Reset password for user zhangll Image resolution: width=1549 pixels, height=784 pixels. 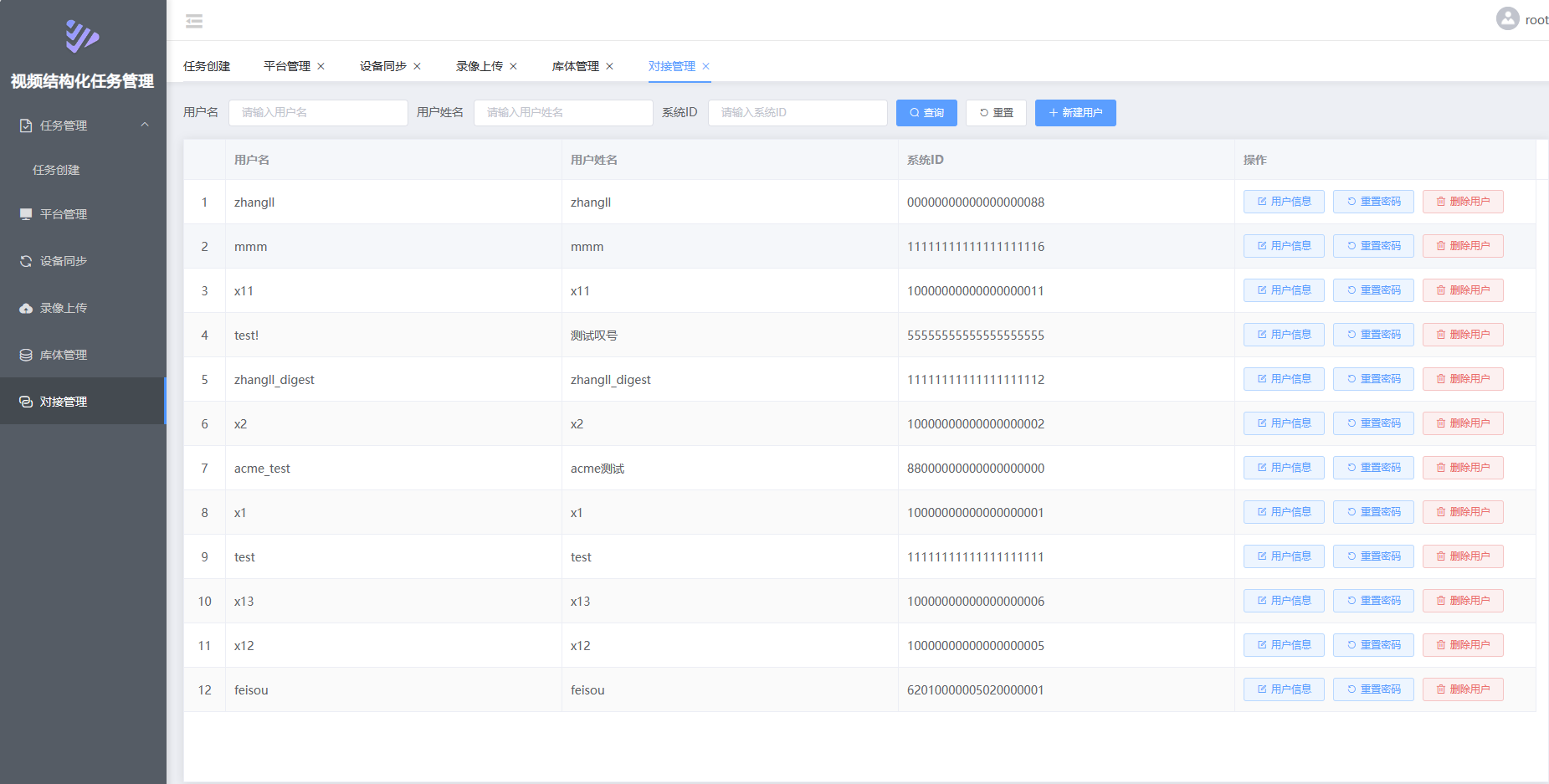[1373, 202]
